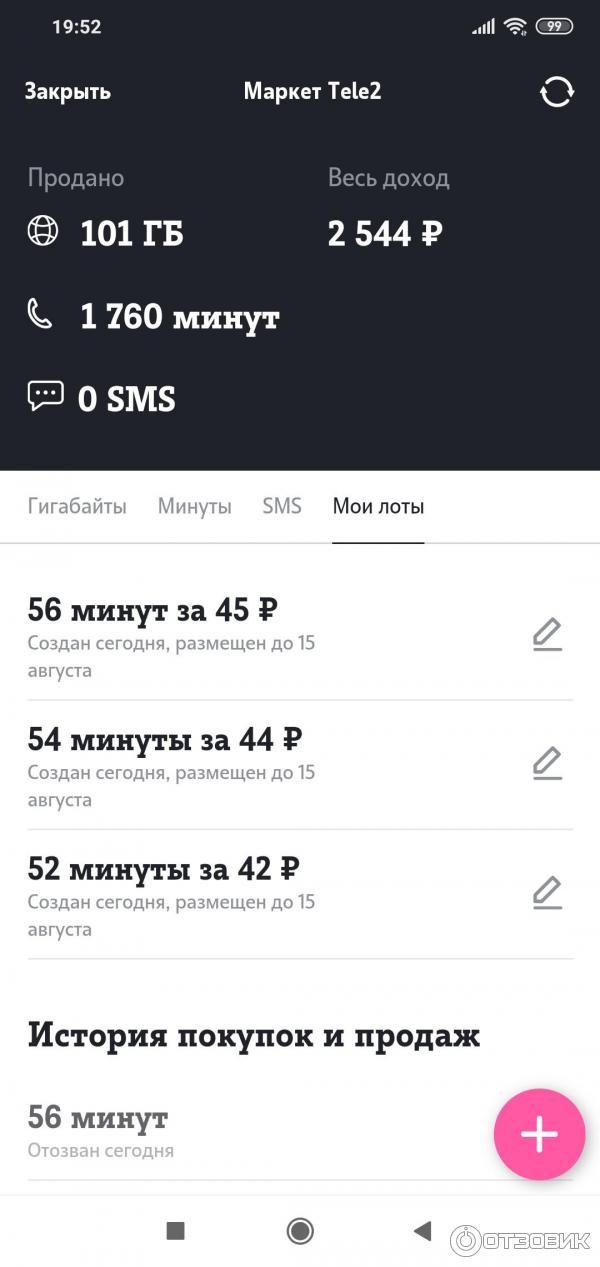Viewport: 600px width, 1267px height.
Task: Tap Закрыть to close the market
Action: pyautogui.click(x=67, y=92)
